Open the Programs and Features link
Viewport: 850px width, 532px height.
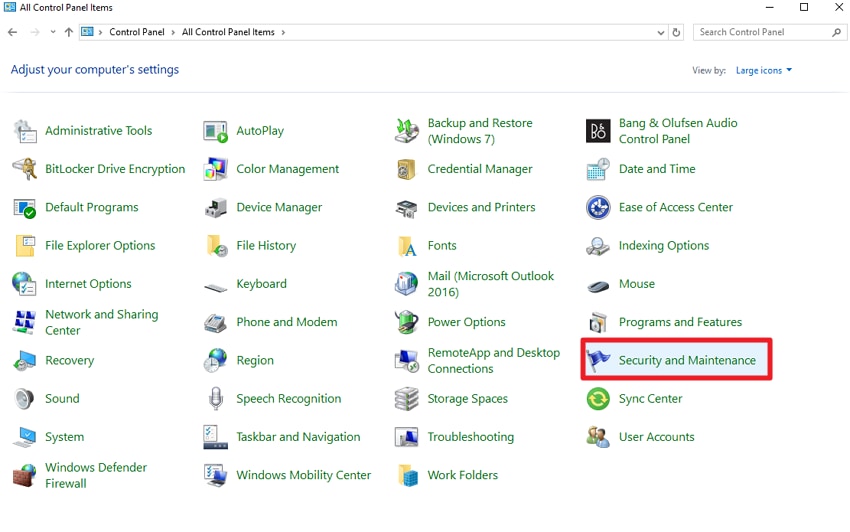(680, 323)
